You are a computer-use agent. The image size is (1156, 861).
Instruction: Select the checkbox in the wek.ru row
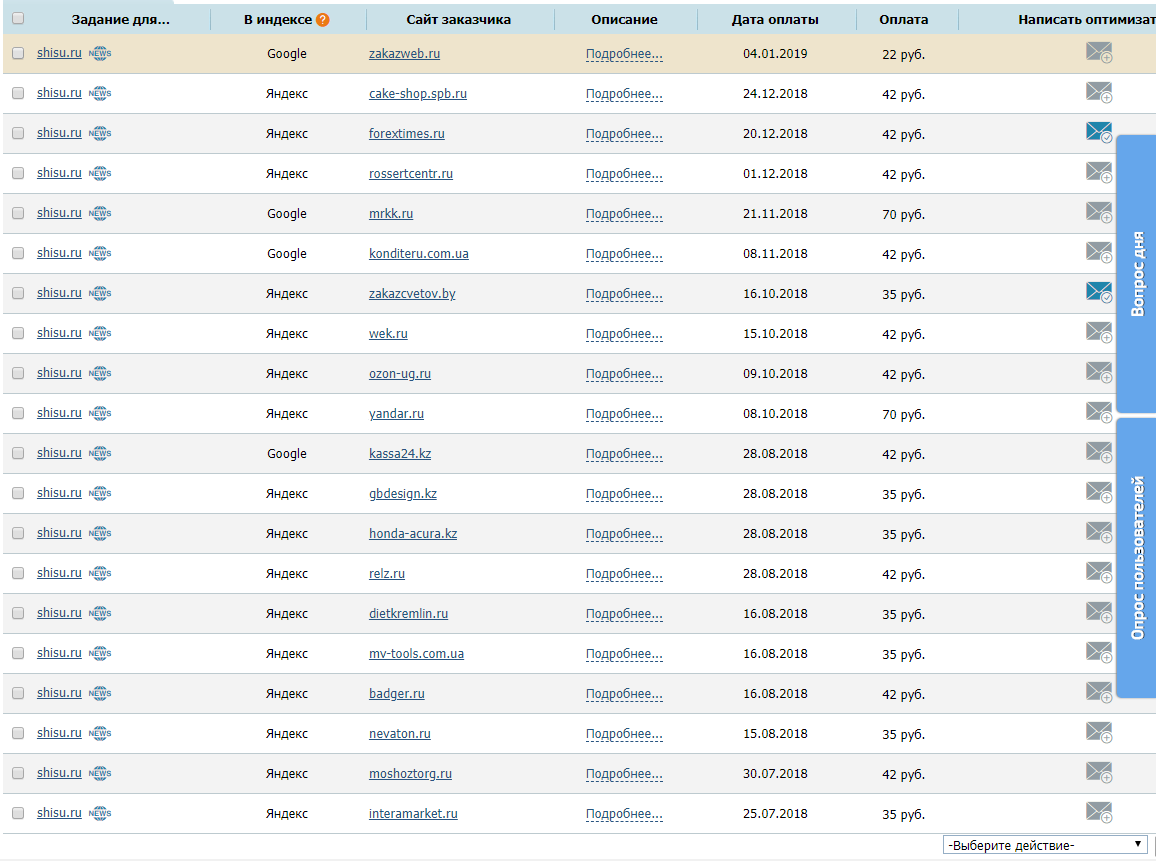click(18, 333)
